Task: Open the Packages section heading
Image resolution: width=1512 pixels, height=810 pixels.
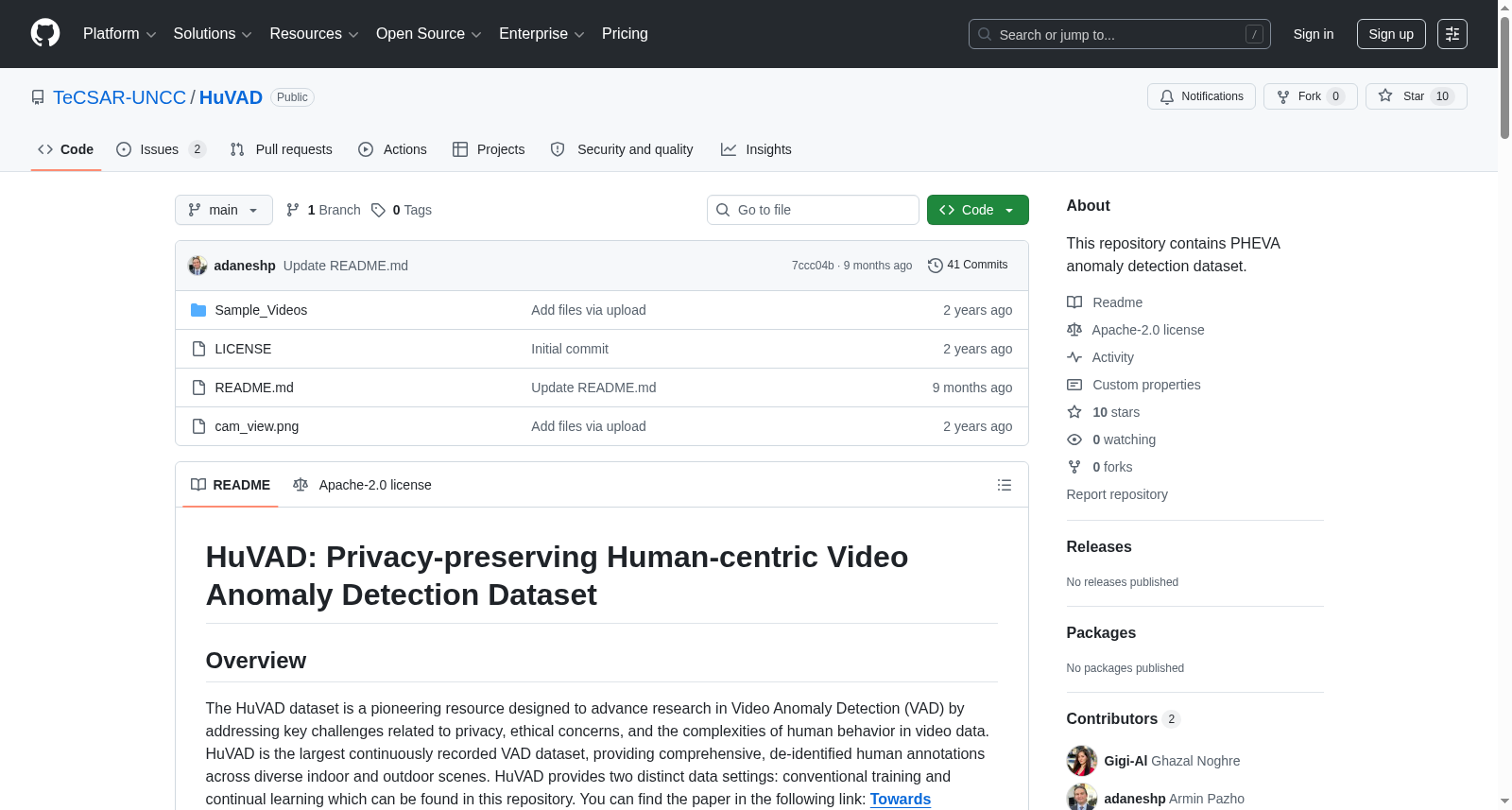Action: tap(1101, 633)
